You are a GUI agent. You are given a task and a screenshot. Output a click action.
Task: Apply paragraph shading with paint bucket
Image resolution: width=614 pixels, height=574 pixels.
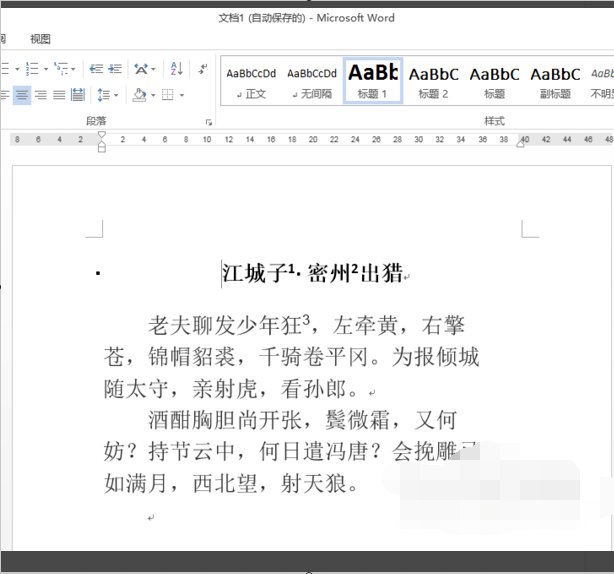[139, 95]
